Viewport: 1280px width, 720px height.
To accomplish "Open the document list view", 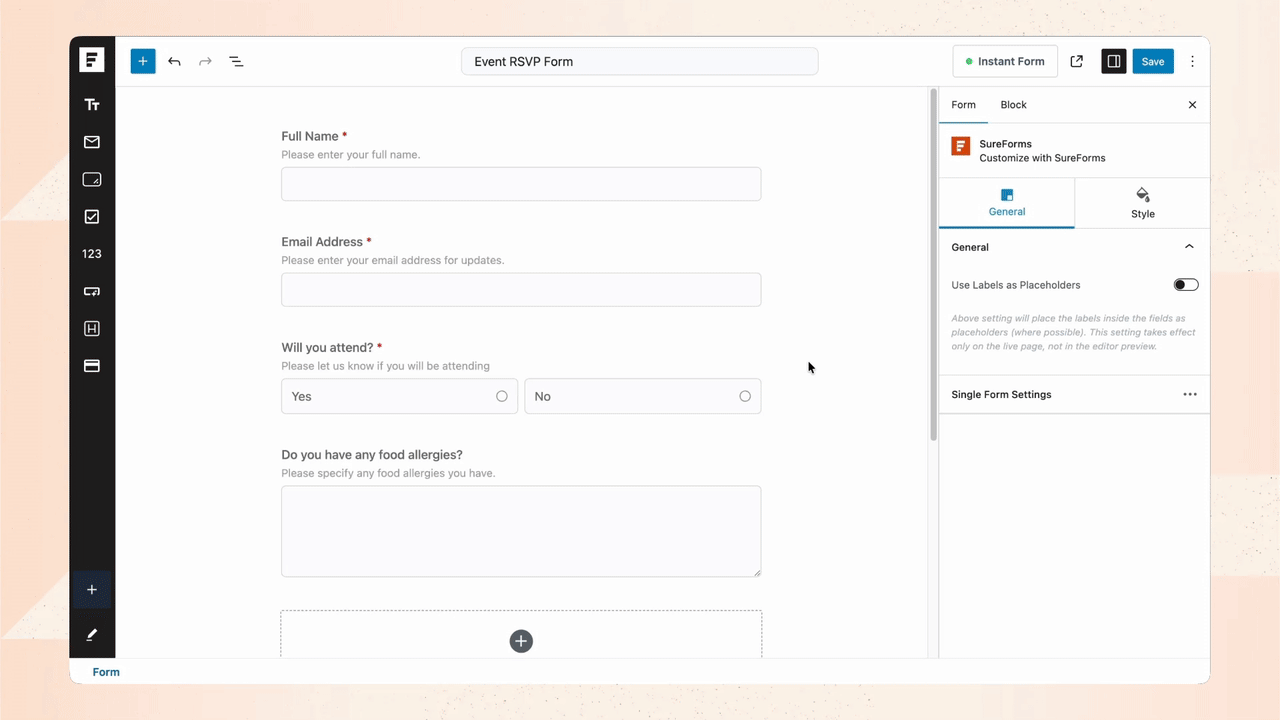I will 236,61.
